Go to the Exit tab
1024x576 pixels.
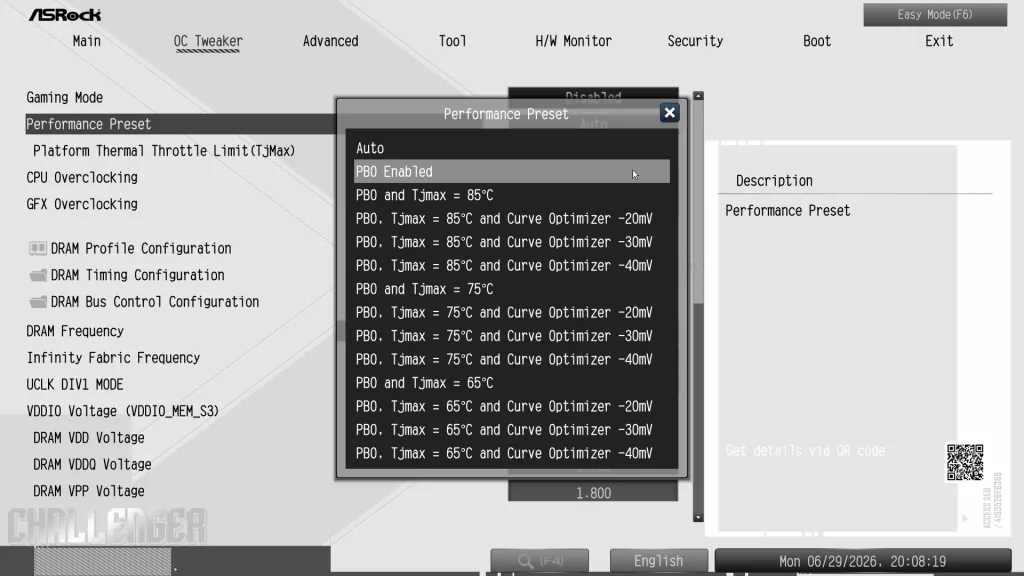click(939, 41)
